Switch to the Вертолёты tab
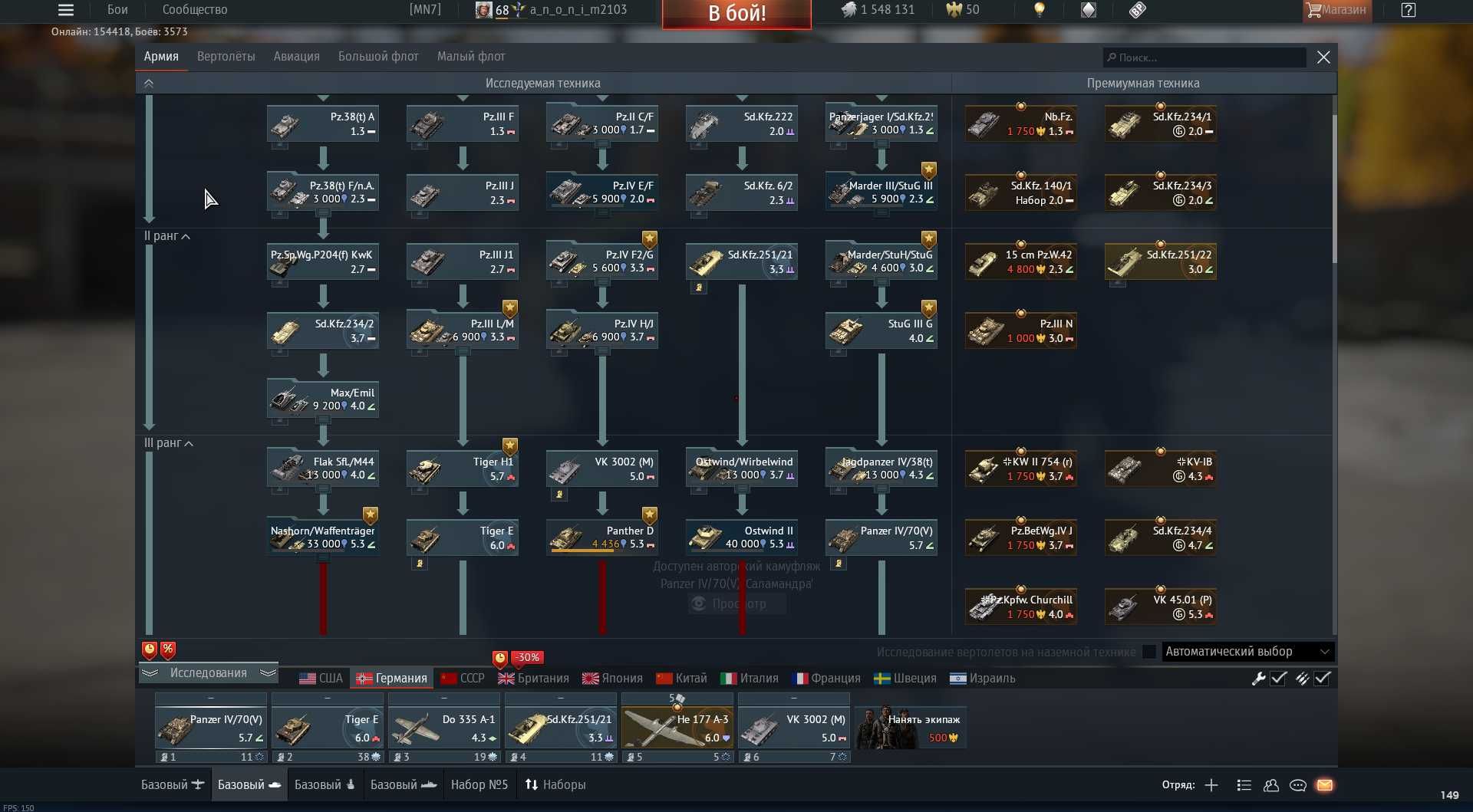1473x812 pixels. 226,57
